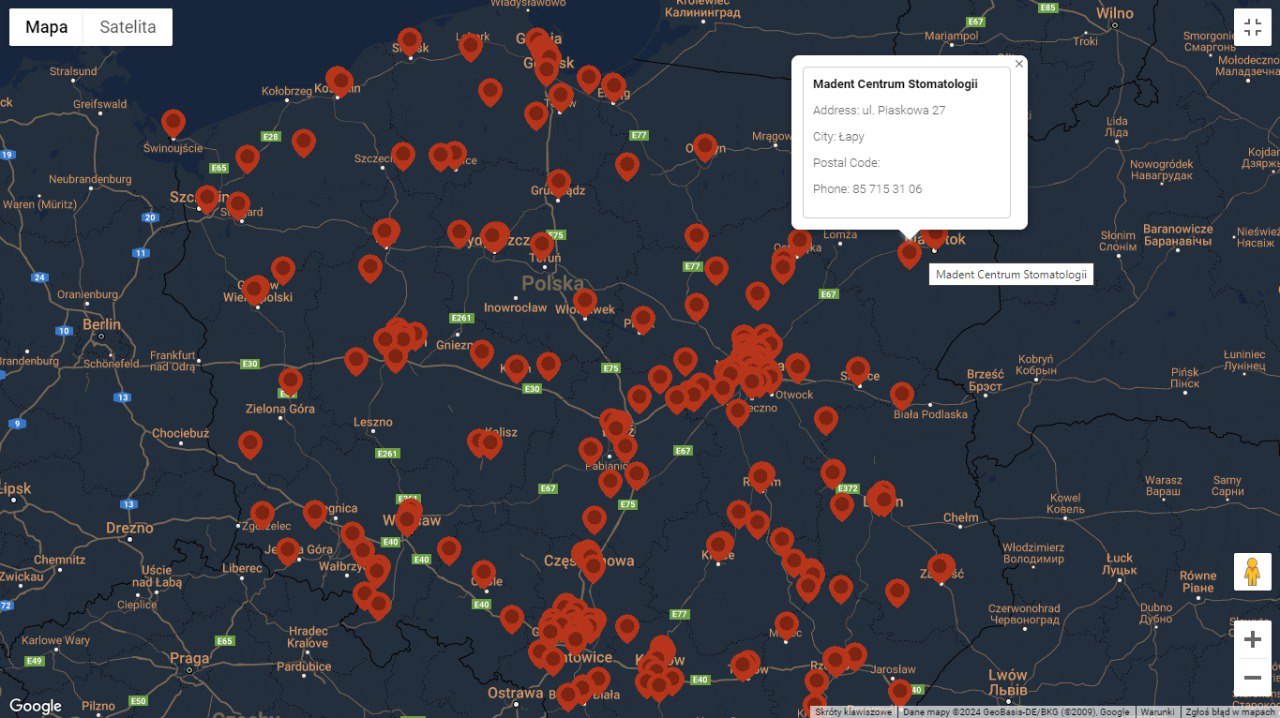Click the marker near Zielona Góra
1280x718 pixels.
[x=290, y=381]
